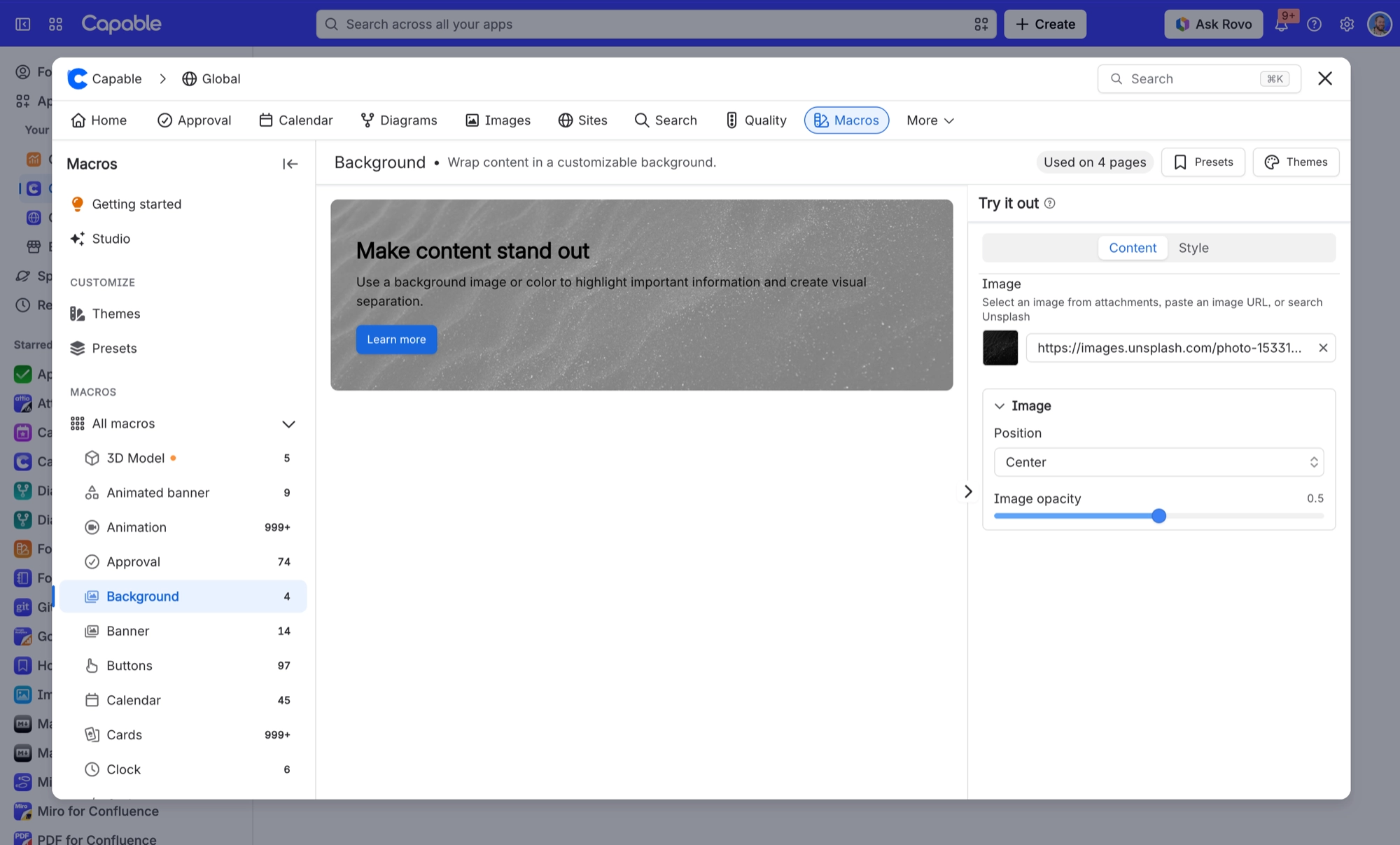Click the Image opacity slider handle

1158,516
